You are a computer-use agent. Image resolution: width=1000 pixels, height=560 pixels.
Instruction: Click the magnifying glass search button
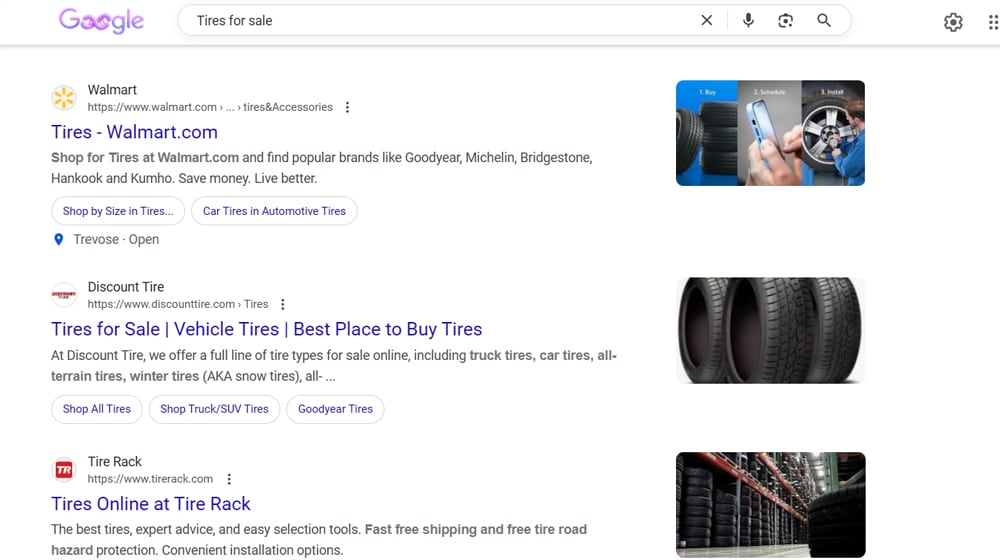824,20
